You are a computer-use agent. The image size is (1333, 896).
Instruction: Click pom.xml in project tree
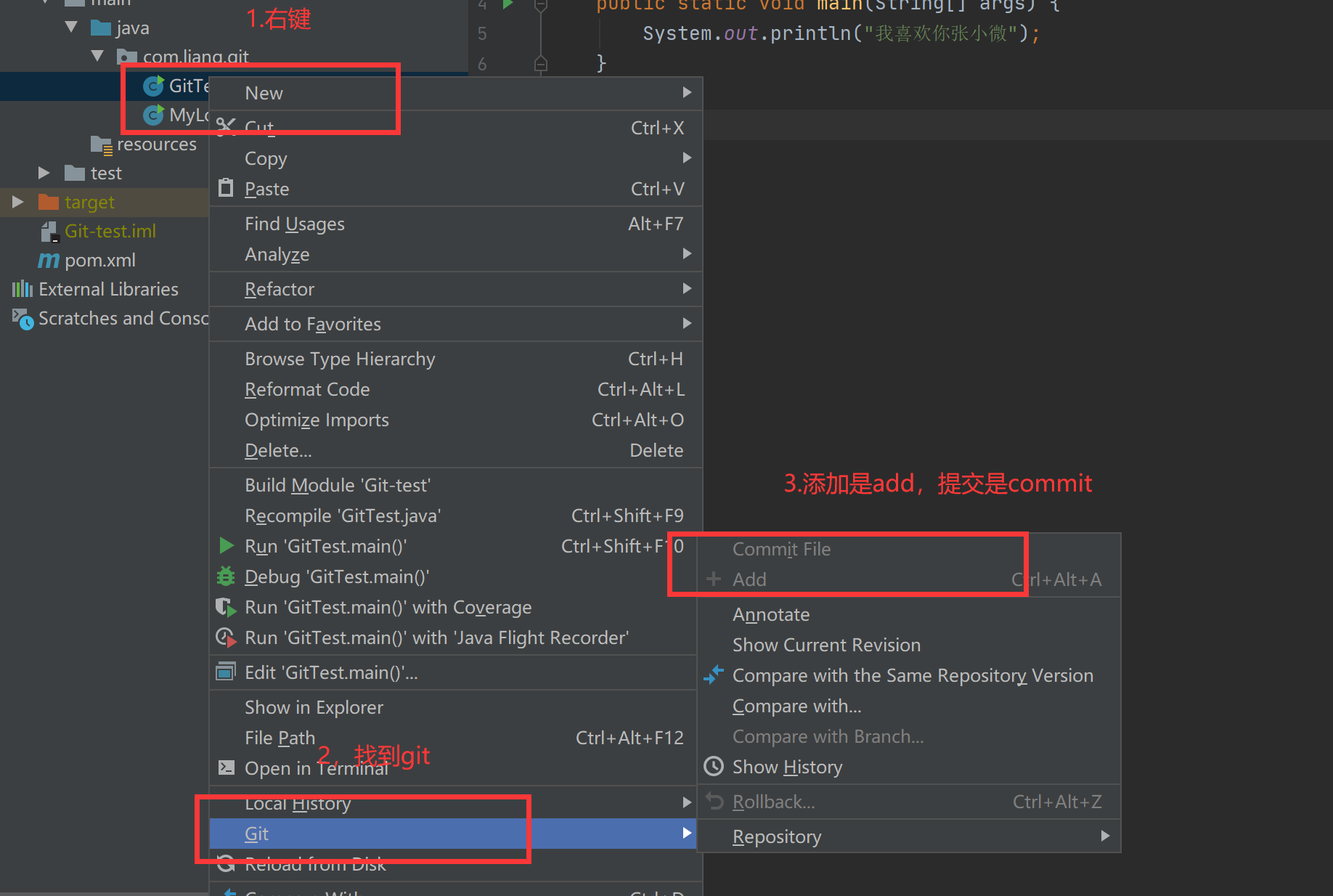point(100,260)
